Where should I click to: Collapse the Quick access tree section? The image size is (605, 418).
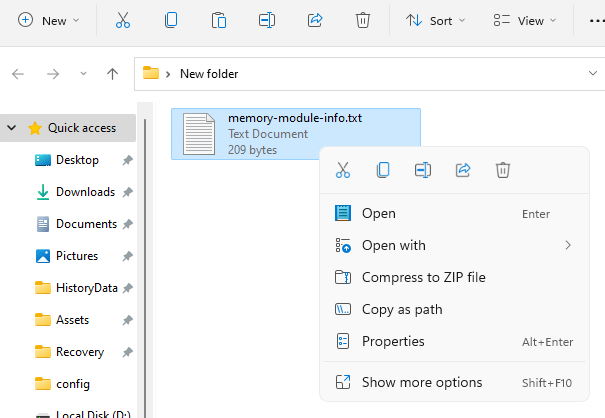(x=12, y=128)
